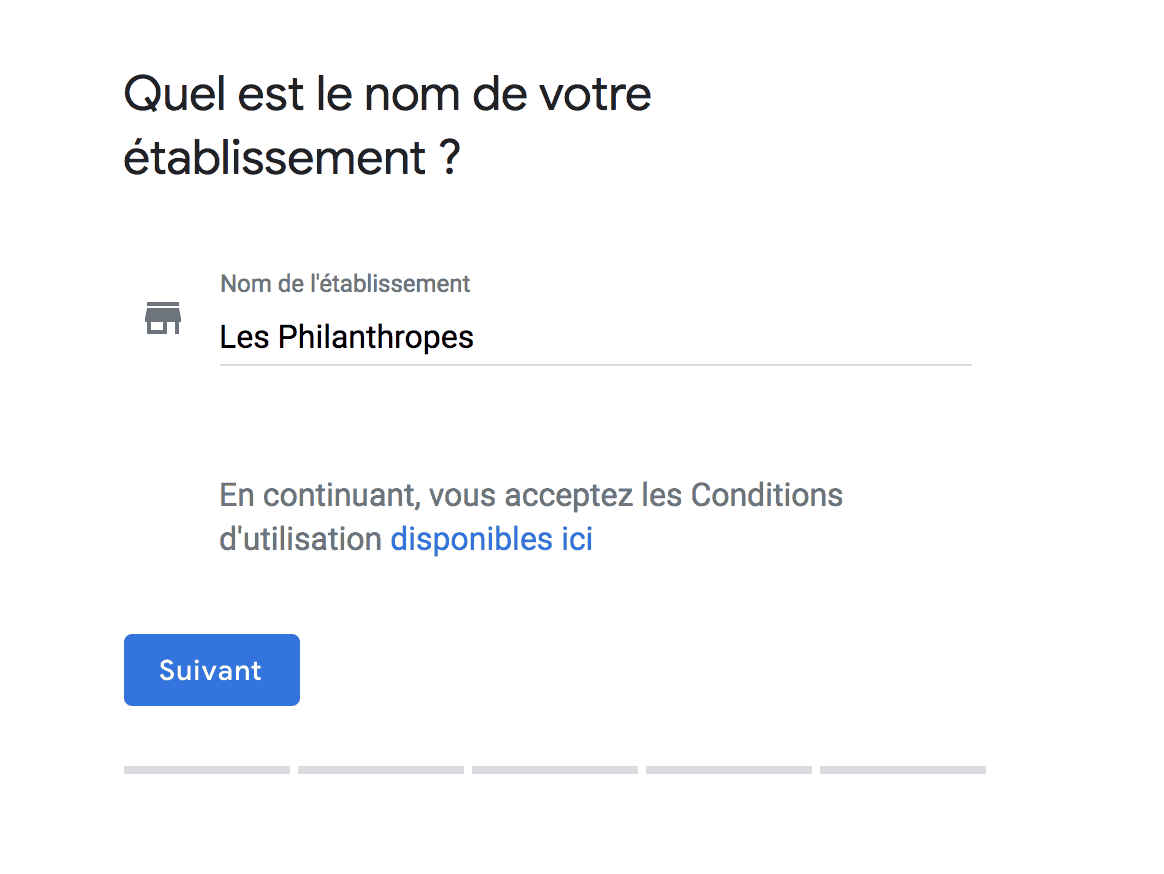Select the second progress step segment
Viewport: 1164px width, 874px height.
[381, 770]
